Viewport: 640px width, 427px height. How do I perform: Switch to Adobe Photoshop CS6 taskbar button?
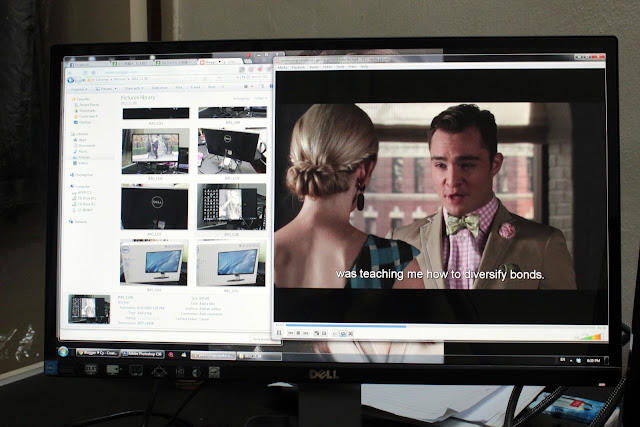click(x=142, y=354)
